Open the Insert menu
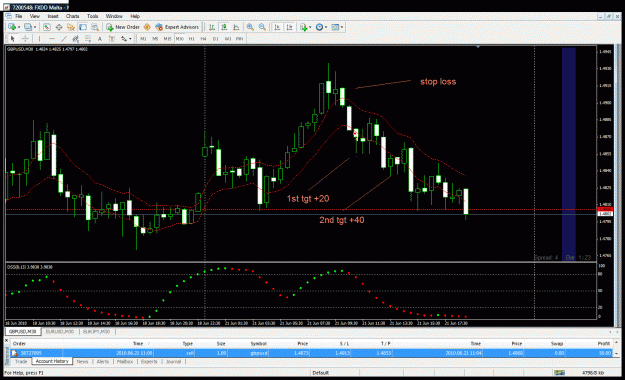The image size is (625, 380). (x=53, y=16)
